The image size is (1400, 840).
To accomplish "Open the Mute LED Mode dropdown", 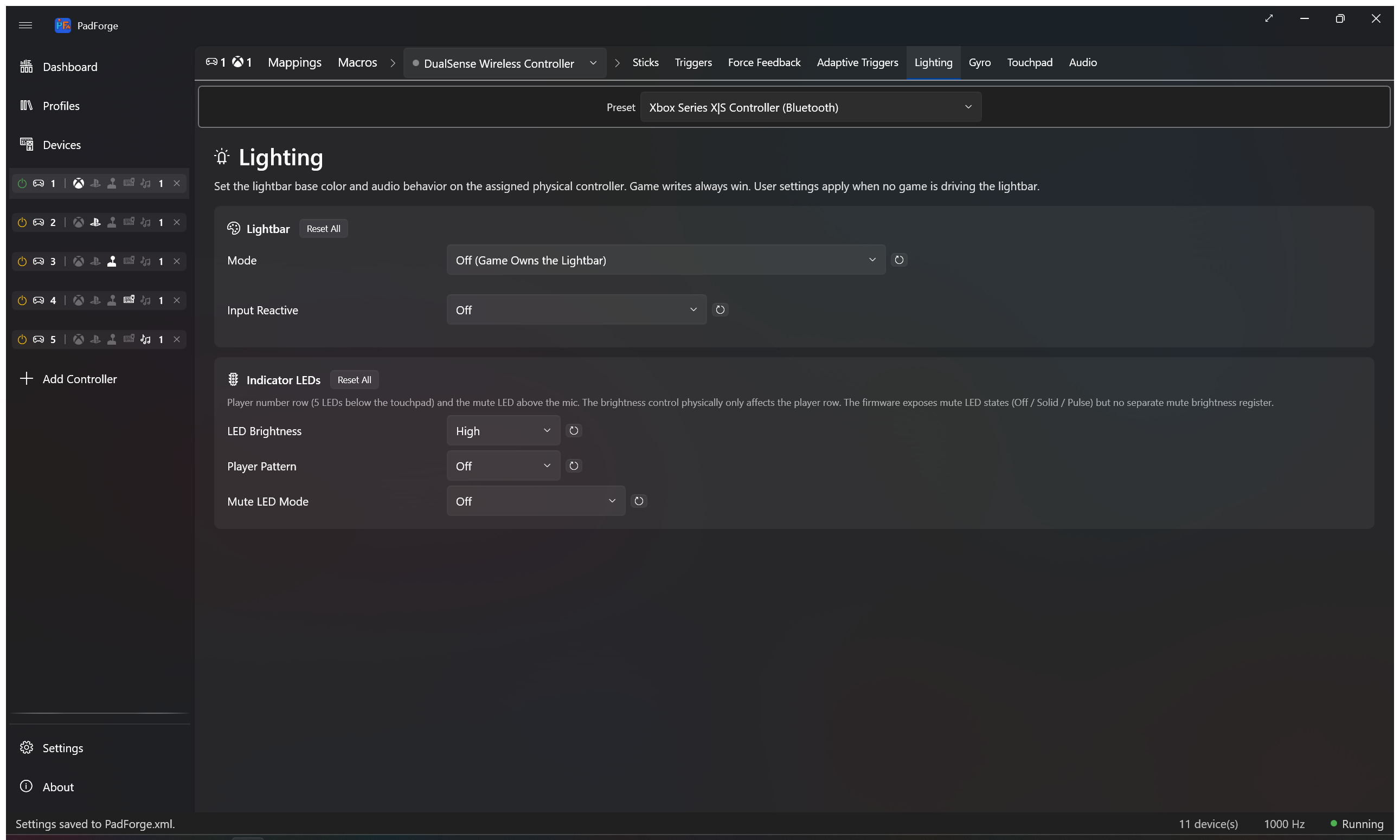I will point(536,501).
